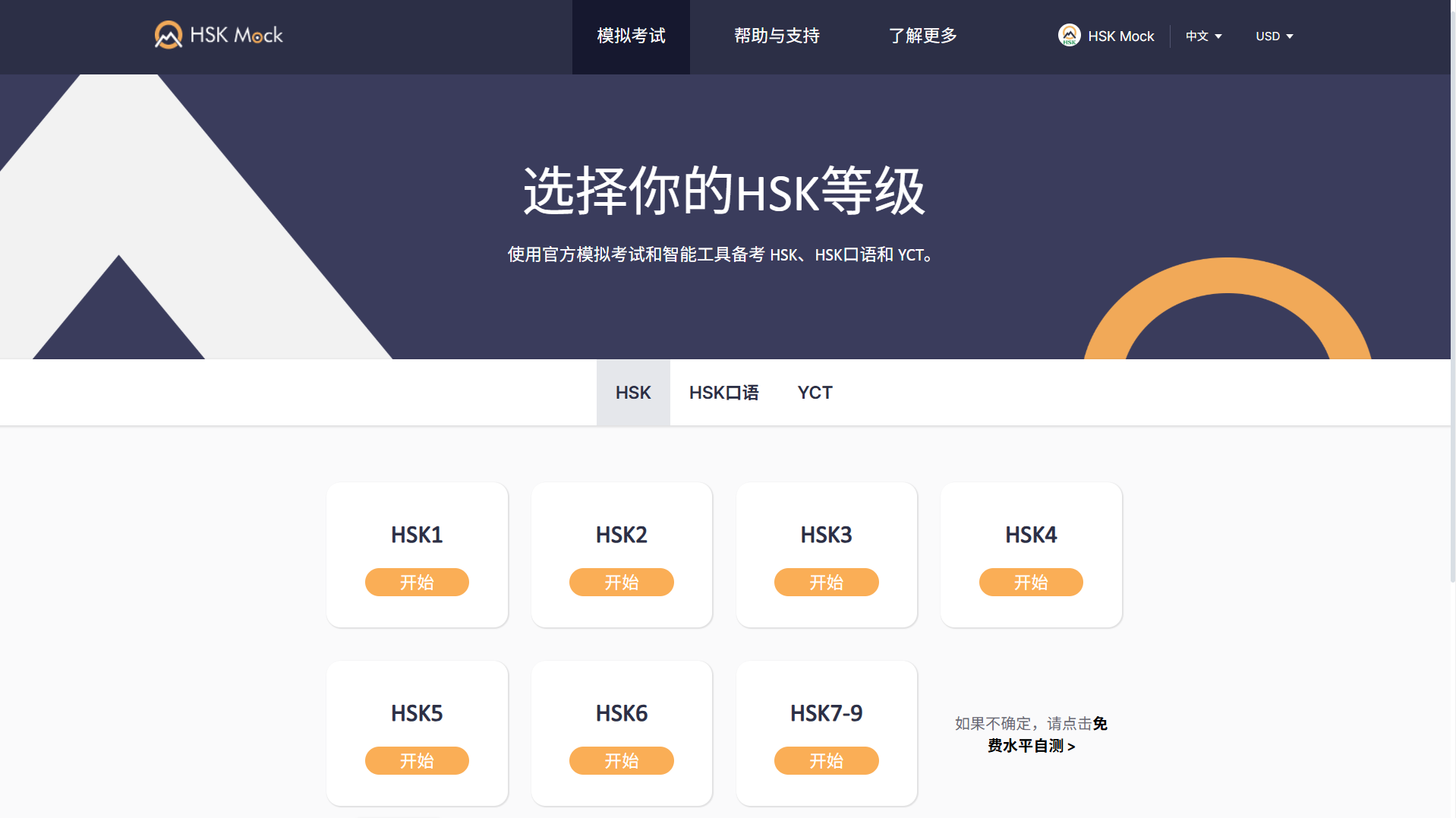Click the account avatar icon beside HSK Mock
This screenshot has width=1456, height=818.
[1069, 35]
